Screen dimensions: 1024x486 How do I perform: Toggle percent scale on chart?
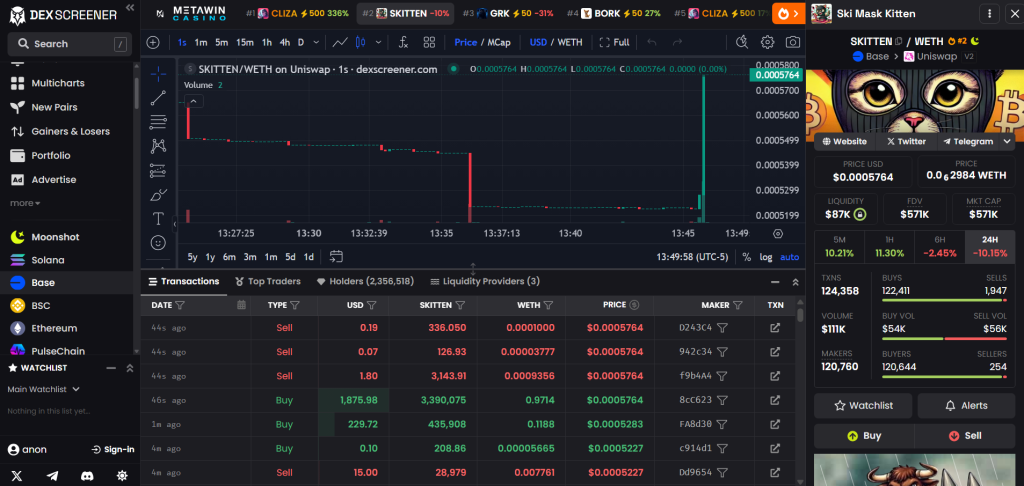(x=746, y=257)
